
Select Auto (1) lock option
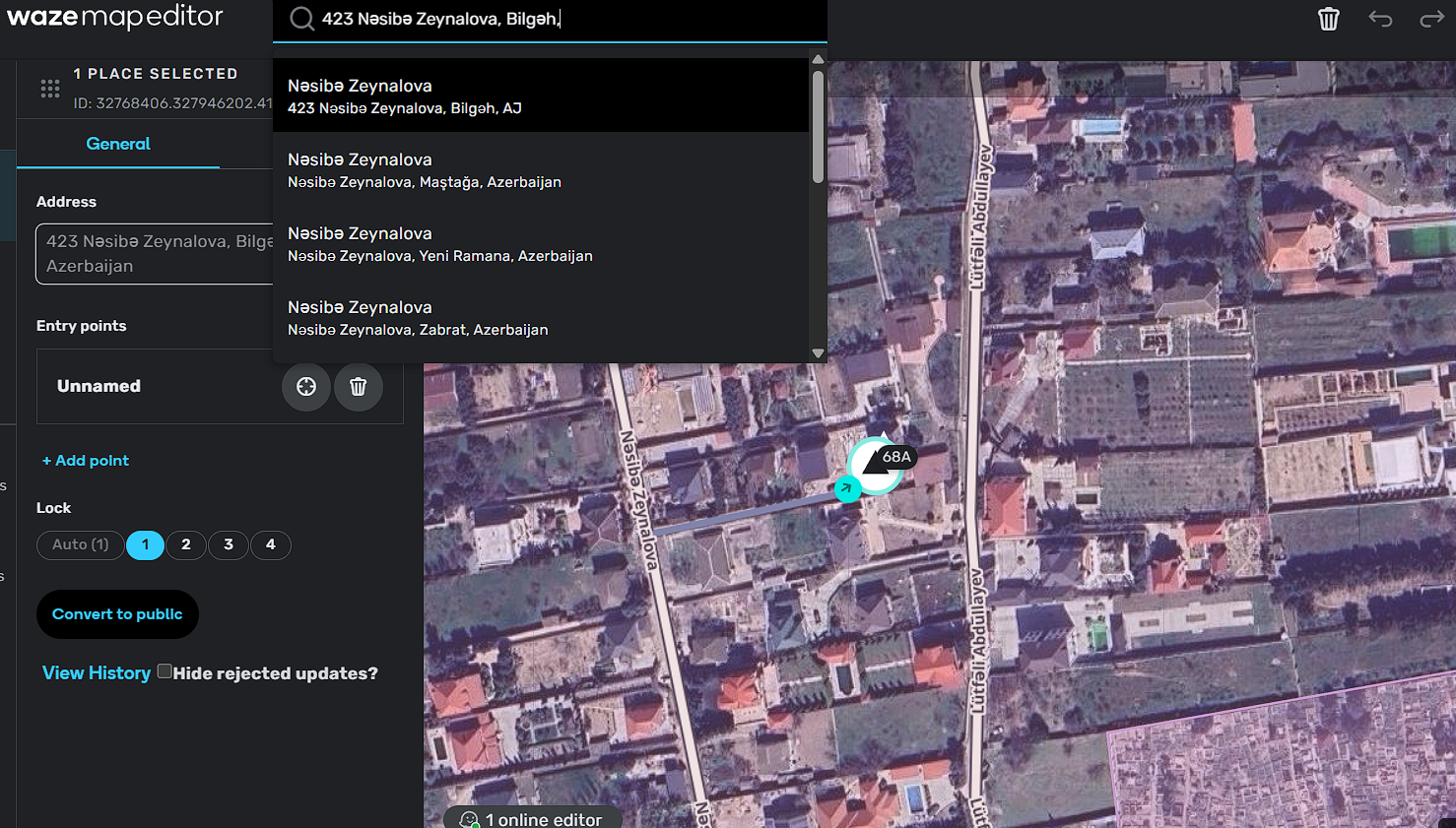tap(81, 544)
